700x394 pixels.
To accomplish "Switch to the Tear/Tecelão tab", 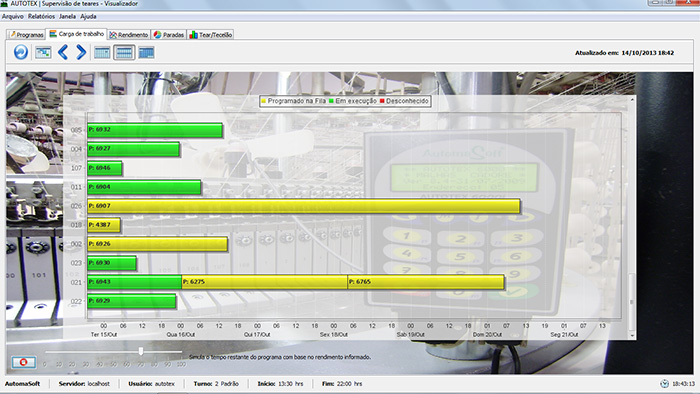I will tap(211, 34).
